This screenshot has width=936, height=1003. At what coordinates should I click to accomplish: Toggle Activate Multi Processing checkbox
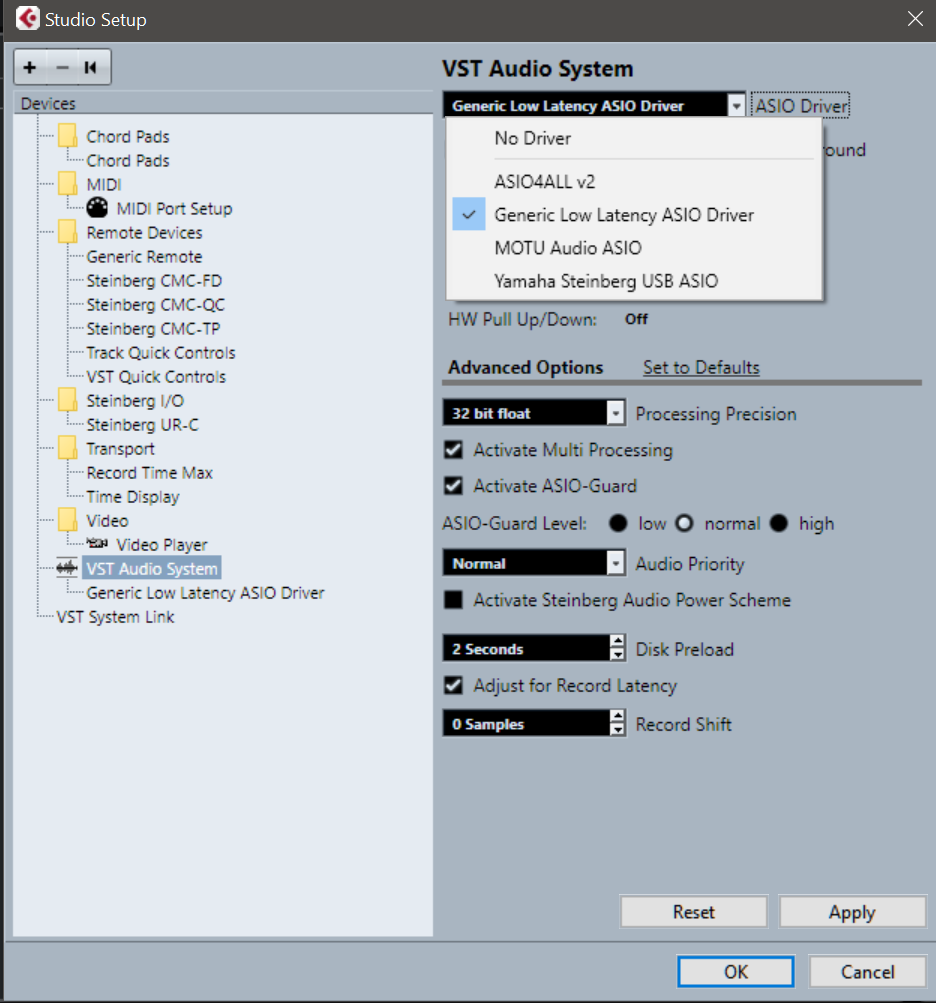point(454,450)
